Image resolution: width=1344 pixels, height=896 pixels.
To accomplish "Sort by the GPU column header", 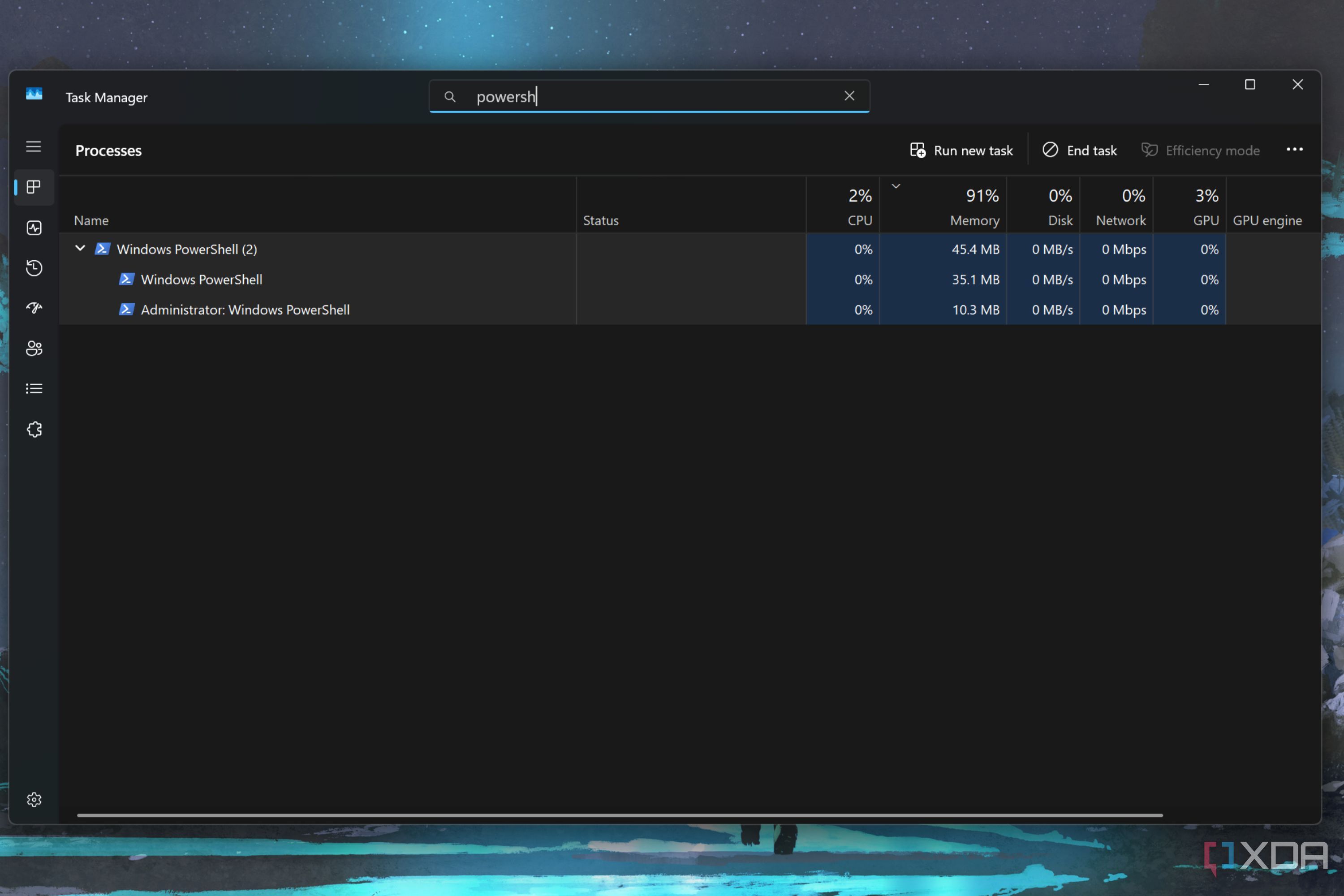I will click(x=1190, y=205).
